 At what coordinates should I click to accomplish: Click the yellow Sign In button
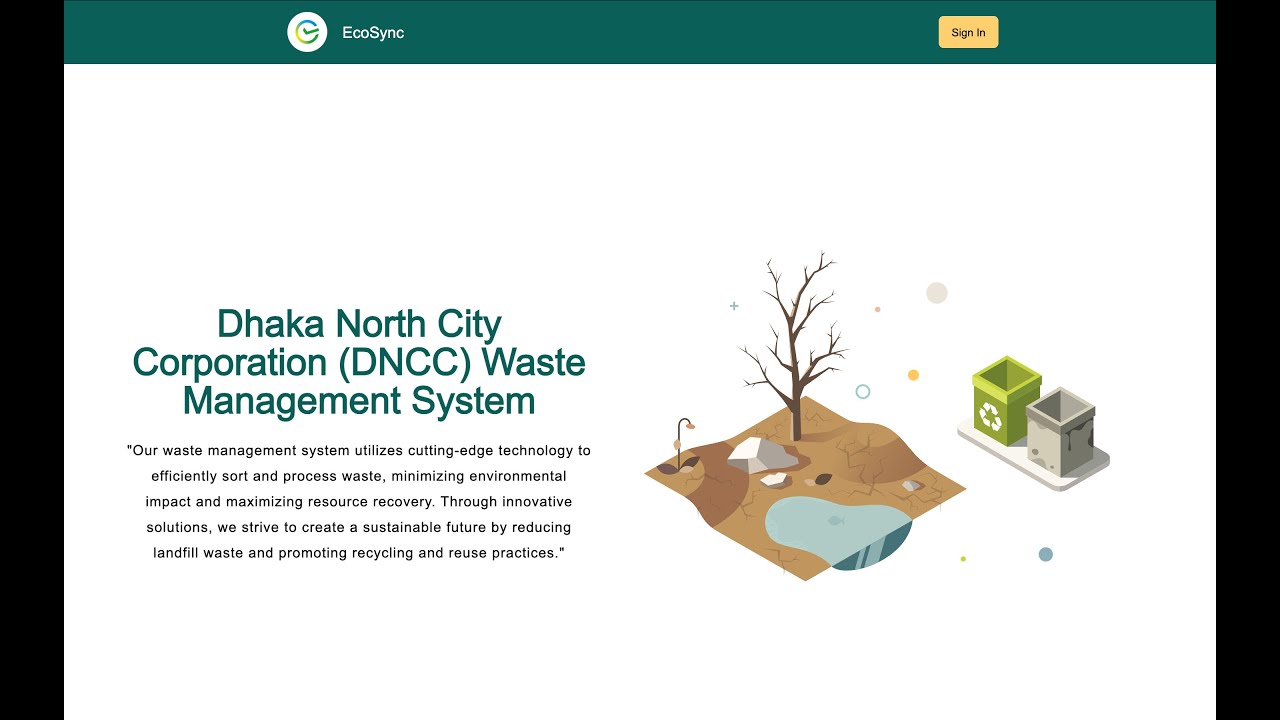968,32
